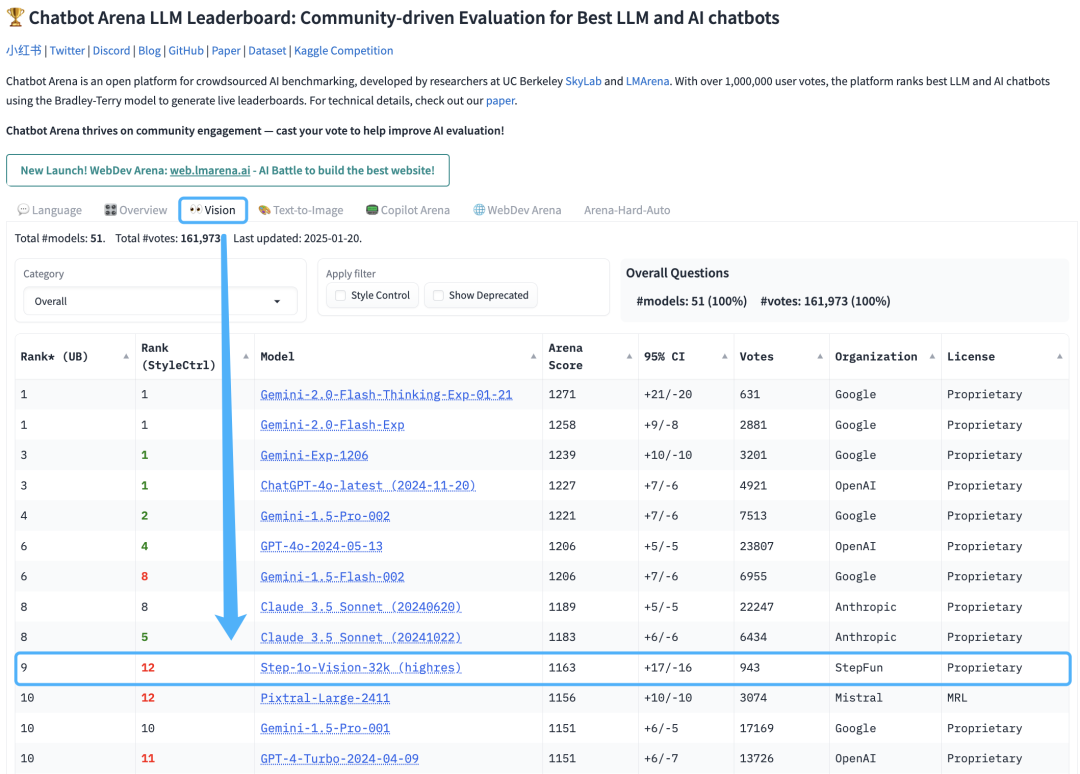Follow the LMArena link

click(x=647, y=81)
